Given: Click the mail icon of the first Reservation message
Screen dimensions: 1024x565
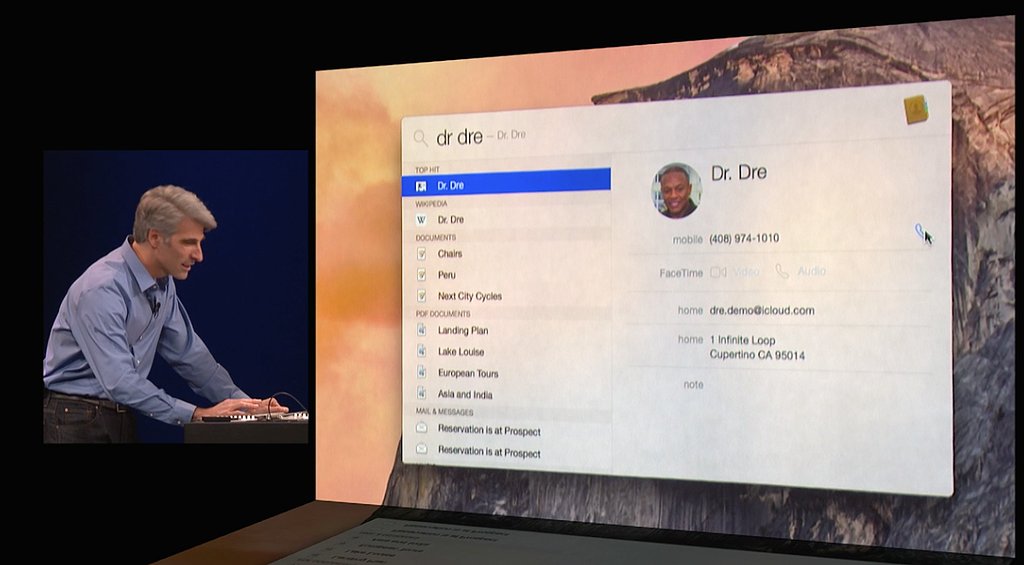Looking at the screenshot, I should pyautogui.click(x=422, y=428).
